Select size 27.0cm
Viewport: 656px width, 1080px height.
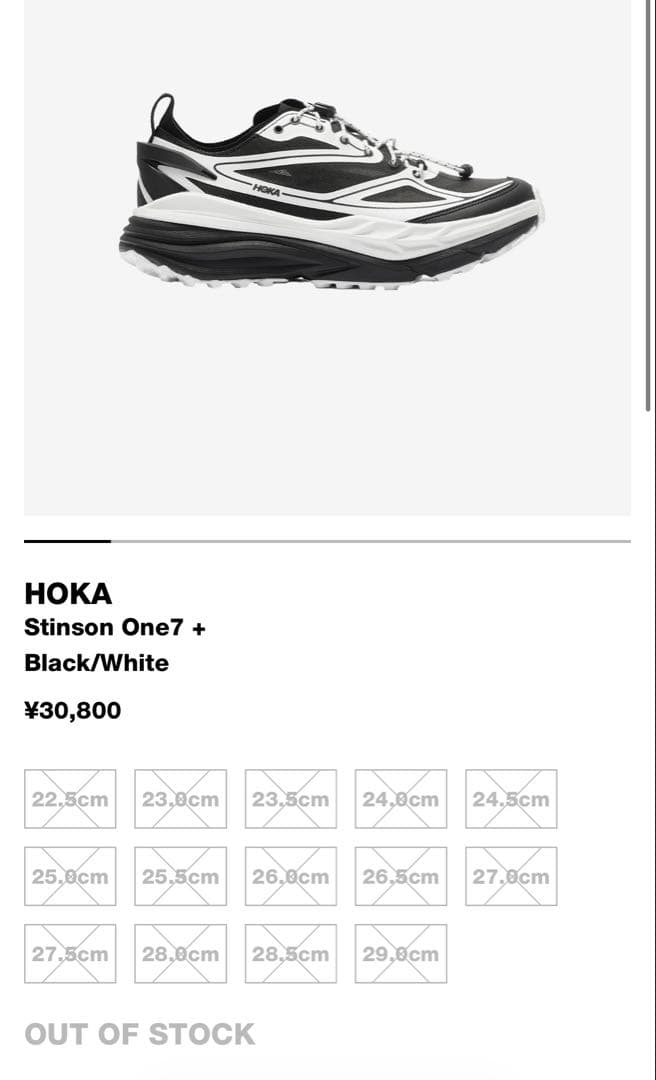[x=509, y=876]
